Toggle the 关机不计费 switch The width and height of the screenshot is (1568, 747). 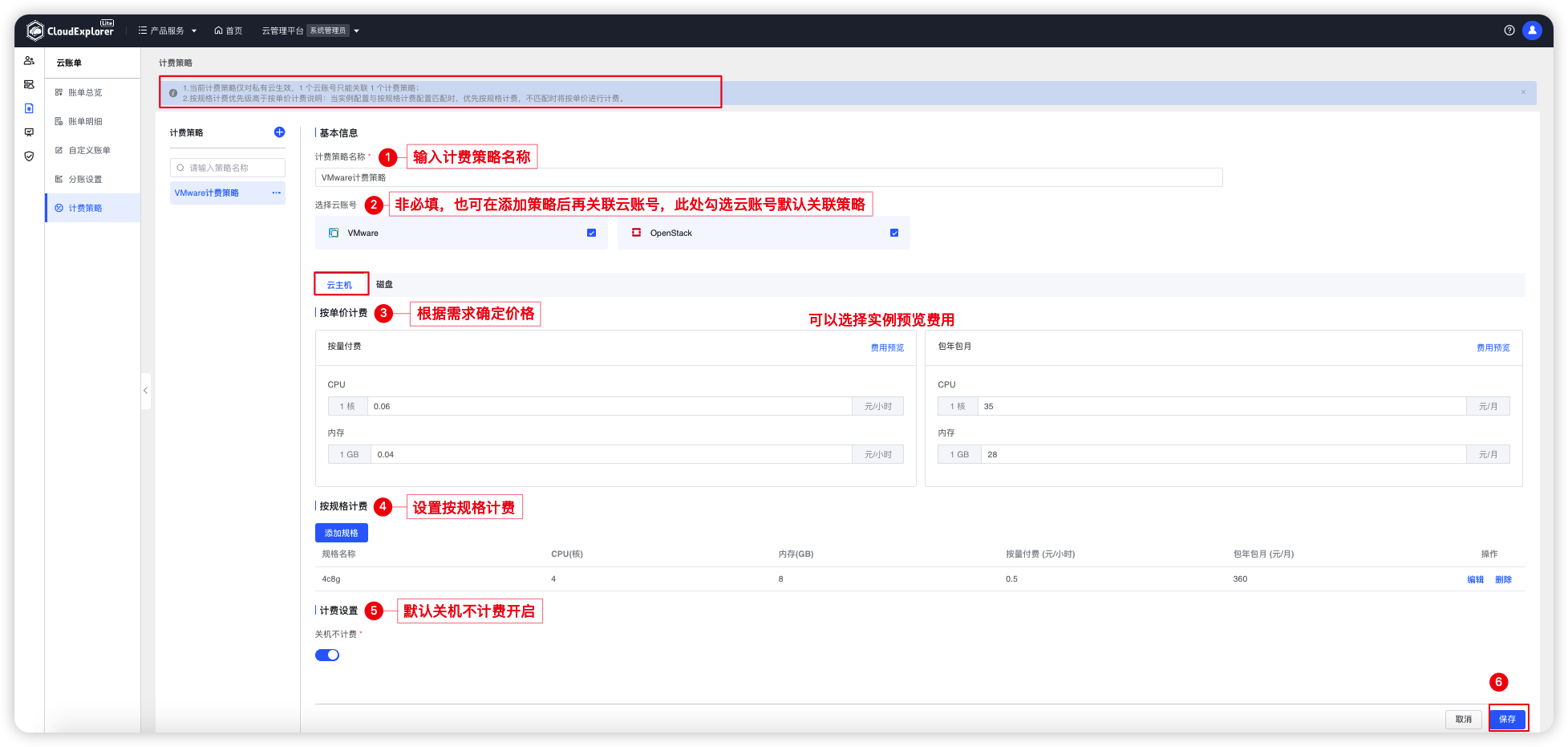327,655
